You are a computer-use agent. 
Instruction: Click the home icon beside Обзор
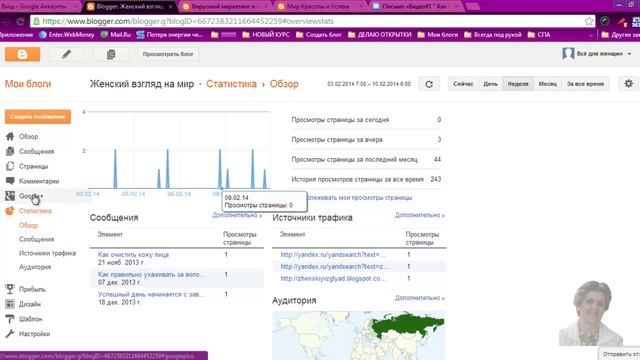coord(10,136)
